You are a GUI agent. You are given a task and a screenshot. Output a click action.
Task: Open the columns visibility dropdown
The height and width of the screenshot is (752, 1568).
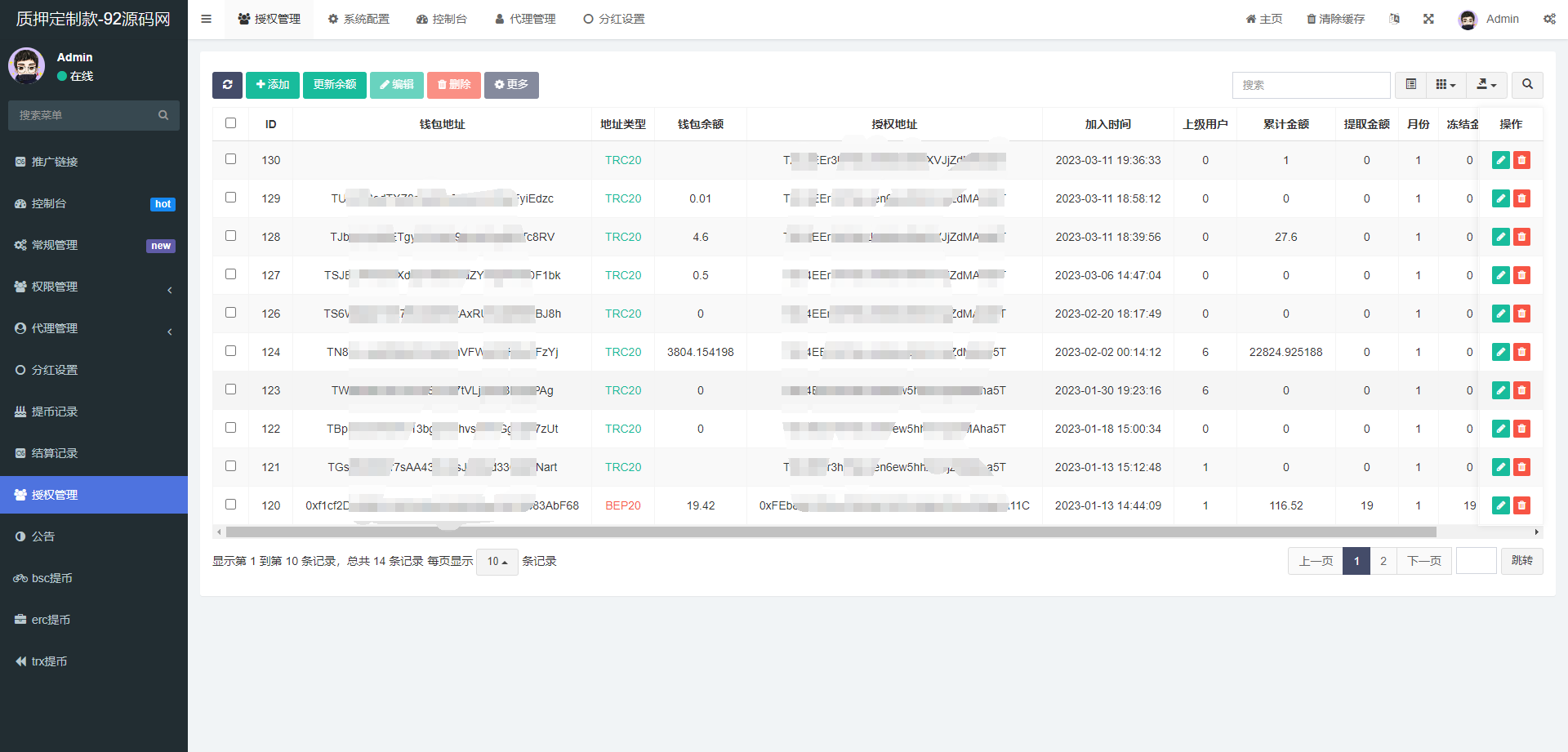point(1445,85)
